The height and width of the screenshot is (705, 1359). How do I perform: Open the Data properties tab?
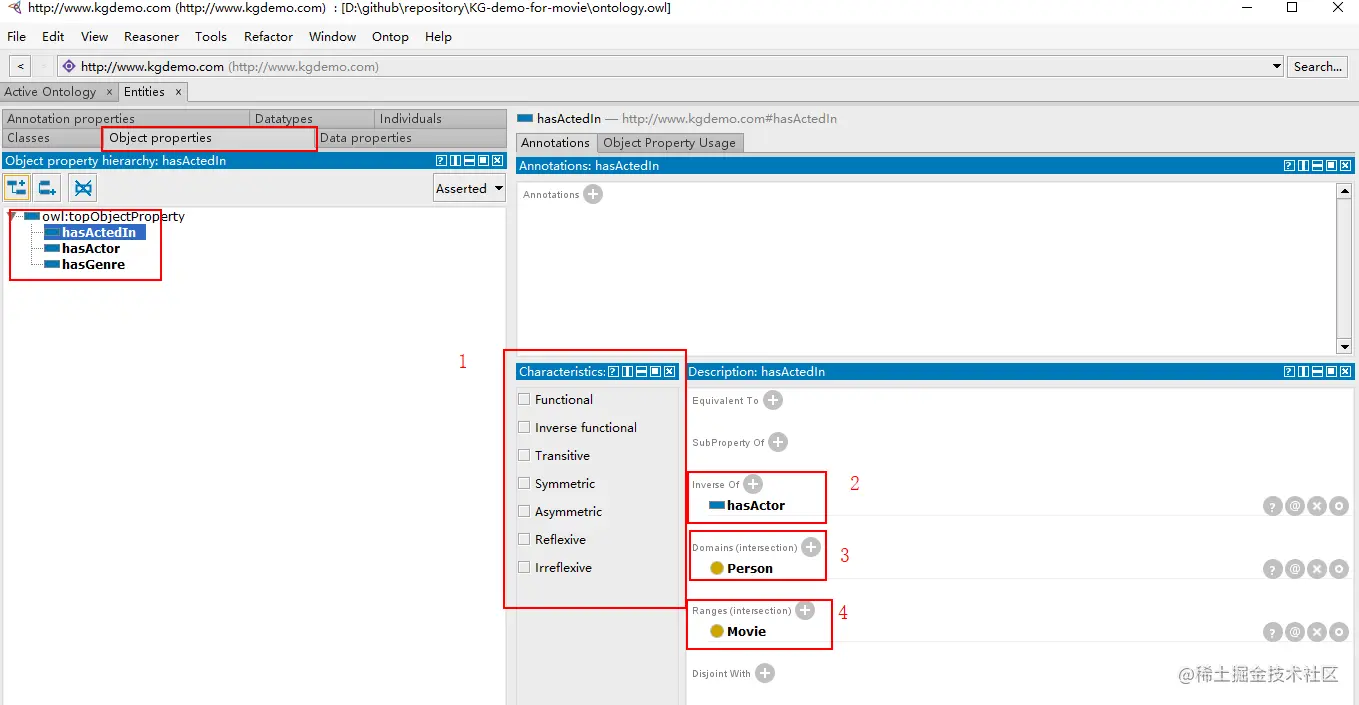(410, 138)
